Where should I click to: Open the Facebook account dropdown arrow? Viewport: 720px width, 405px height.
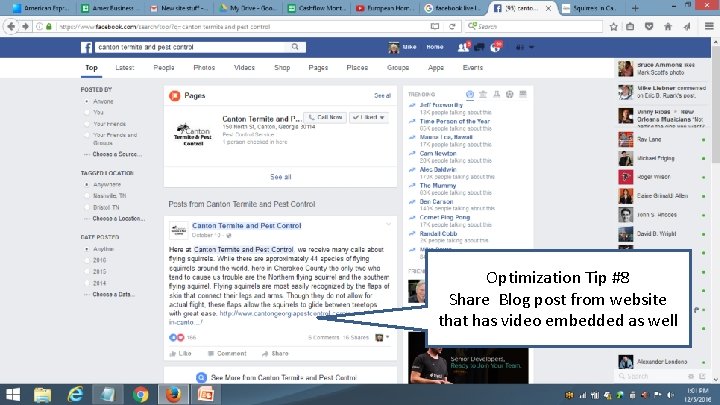[531, 47]
